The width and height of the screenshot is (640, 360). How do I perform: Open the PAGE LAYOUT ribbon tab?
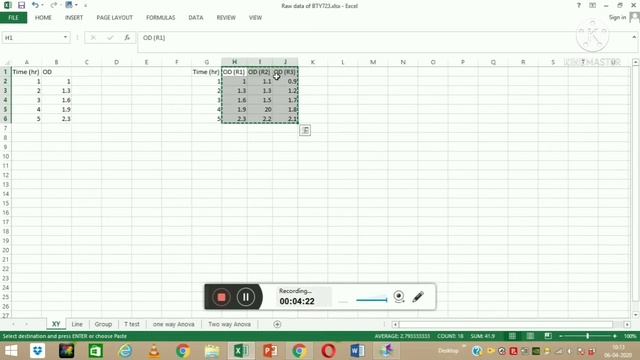coord(115,18)
